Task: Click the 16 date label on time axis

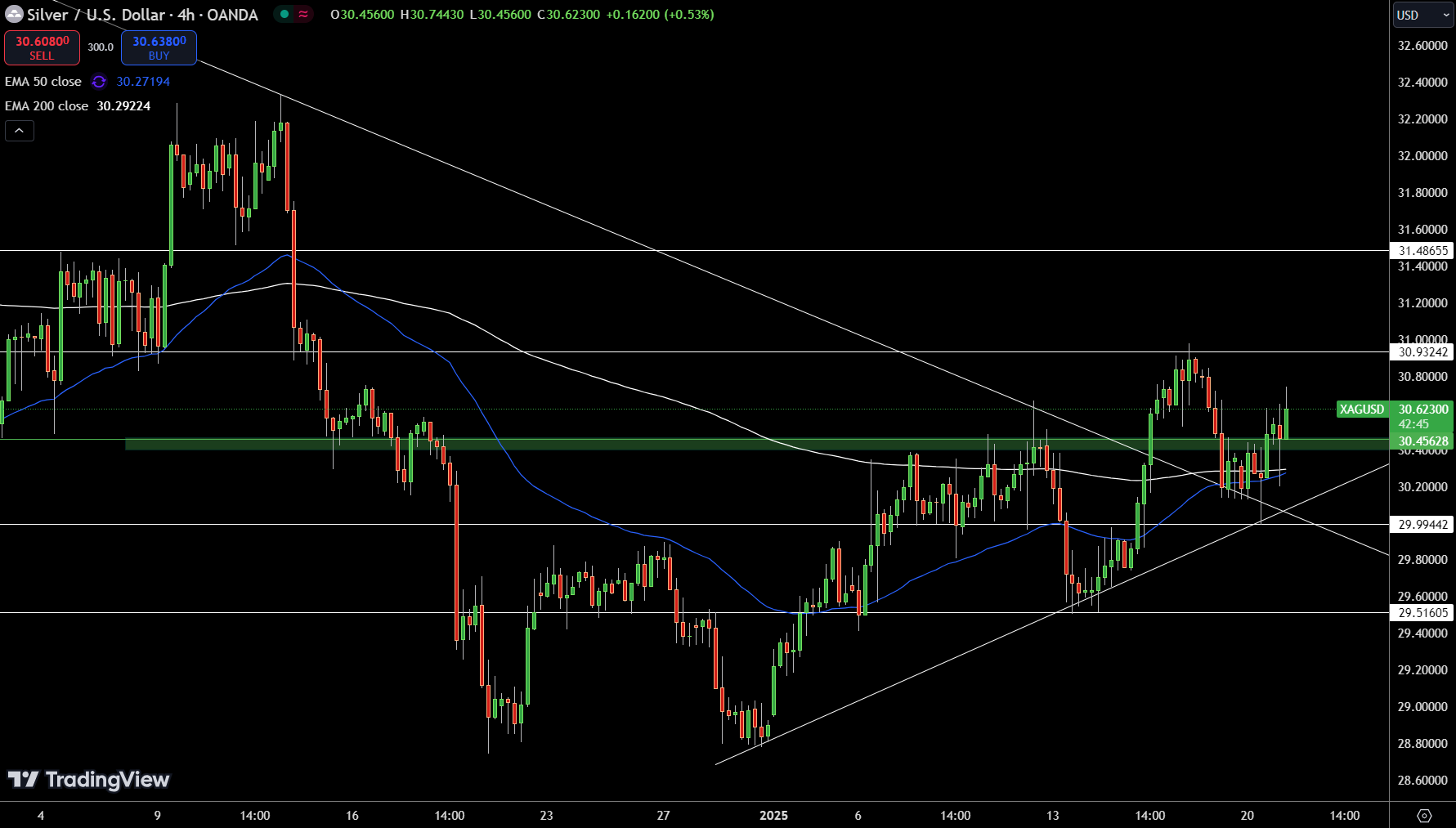Action: coord(352,816)
